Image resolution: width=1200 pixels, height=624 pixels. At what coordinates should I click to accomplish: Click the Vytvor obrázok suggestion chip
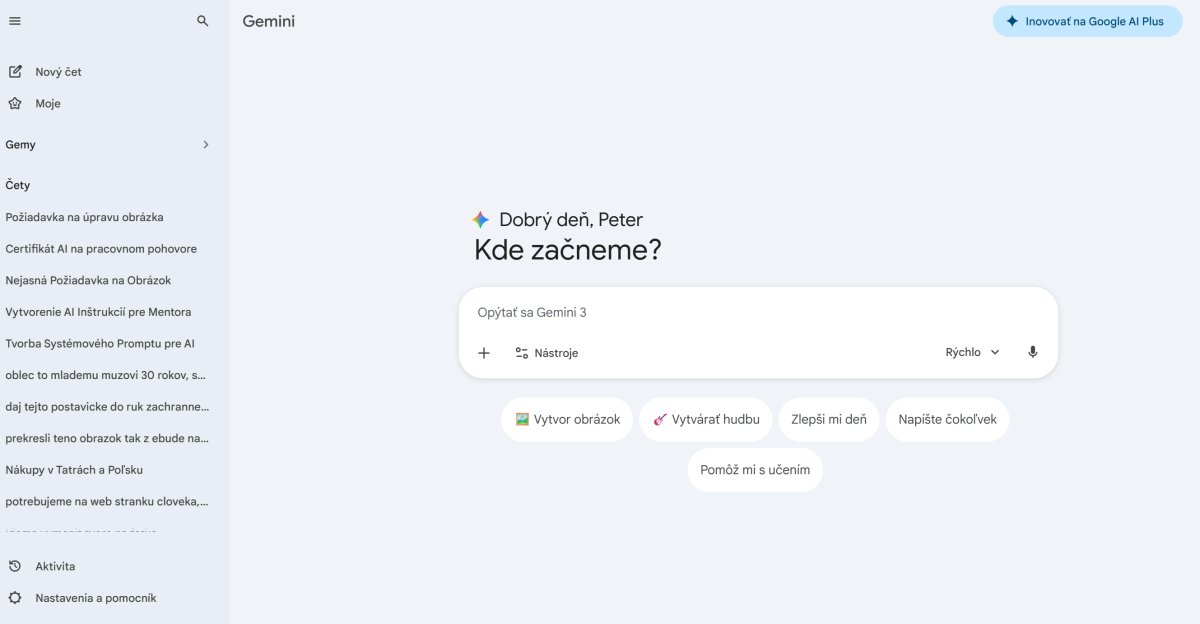pos(567,420)
